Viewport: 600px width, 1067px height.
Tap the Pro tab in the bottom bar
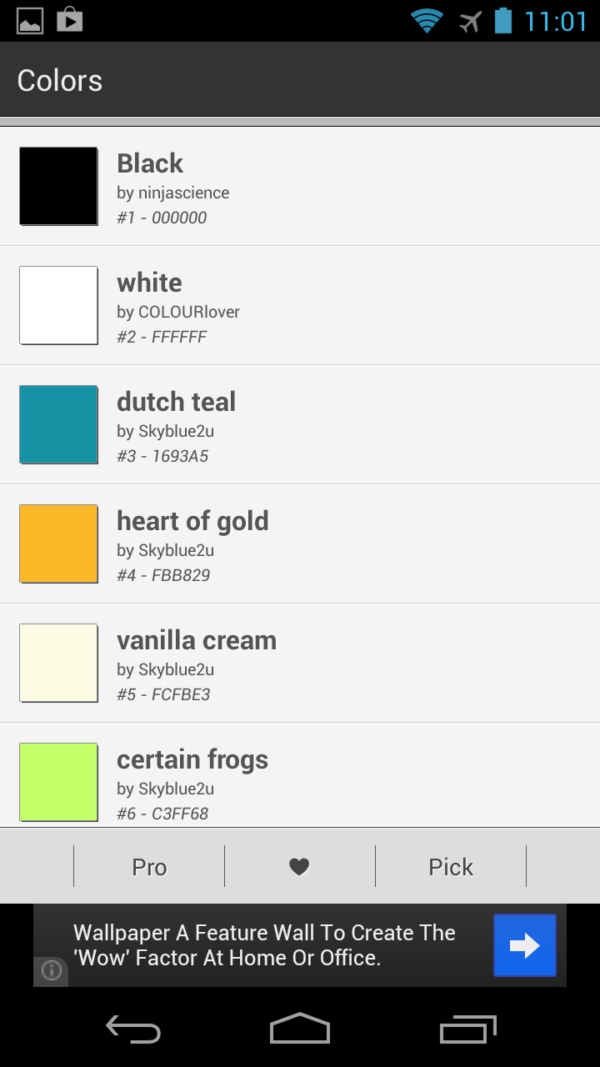[148, 865]
